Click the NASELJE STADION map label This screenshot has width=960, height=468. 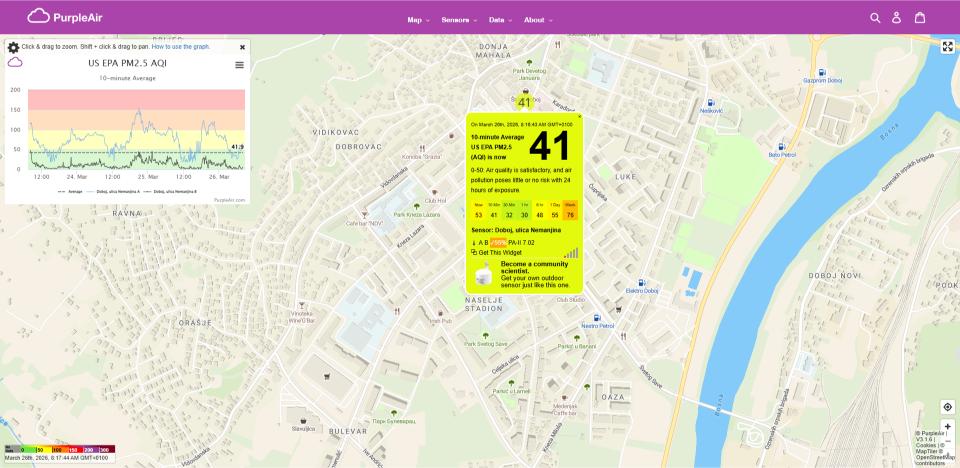[484, 304]
